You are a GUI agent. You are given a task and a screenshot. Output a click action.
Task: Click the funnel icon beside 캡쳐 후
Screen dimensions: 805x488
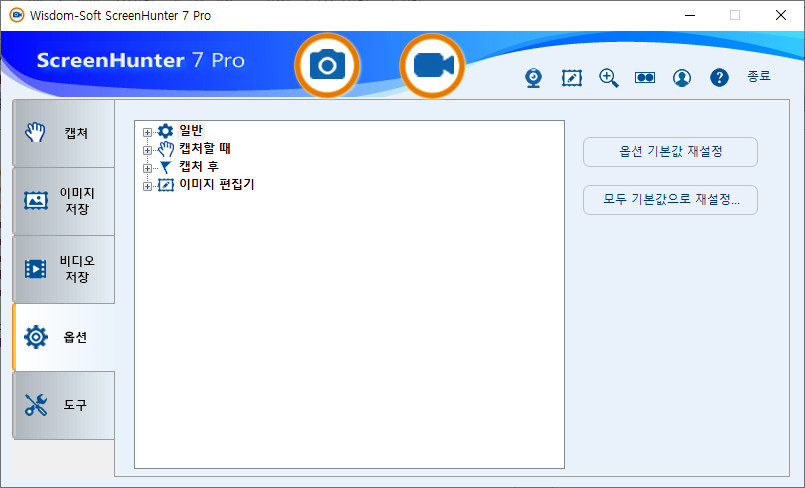tap(165, 167)
